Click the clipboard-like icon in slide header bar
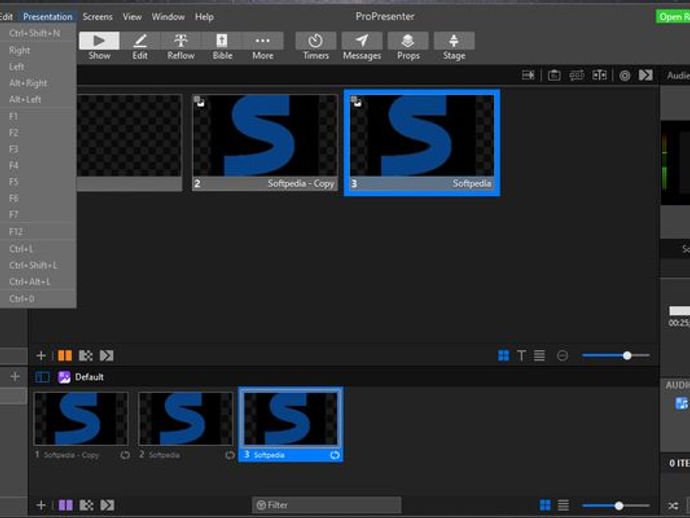Screen dimensions: 690x518 pyautogui.click(x=554, y=75)
